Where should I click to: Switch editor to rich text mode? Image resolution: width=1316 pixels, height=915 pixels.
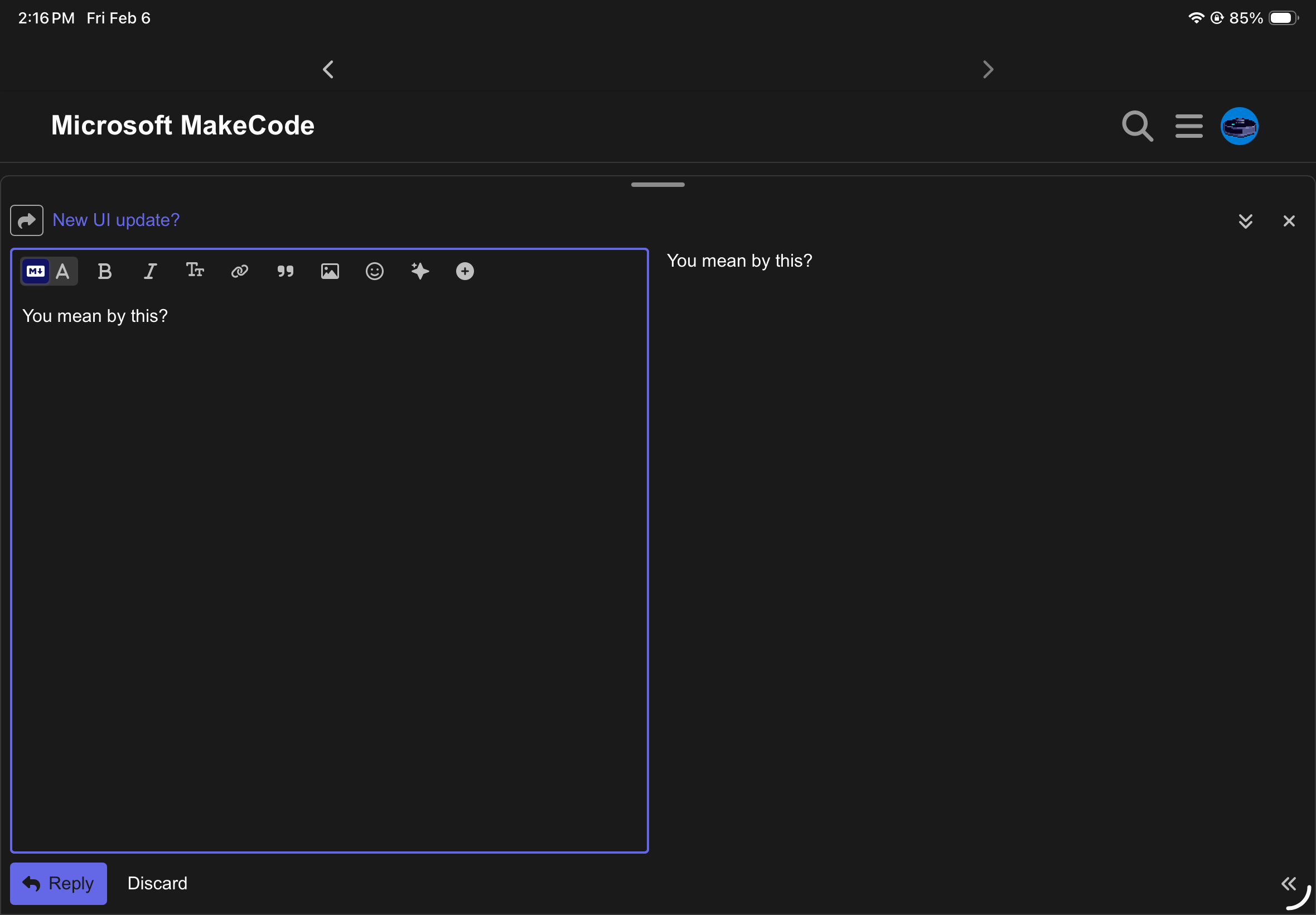pos(62,271)
